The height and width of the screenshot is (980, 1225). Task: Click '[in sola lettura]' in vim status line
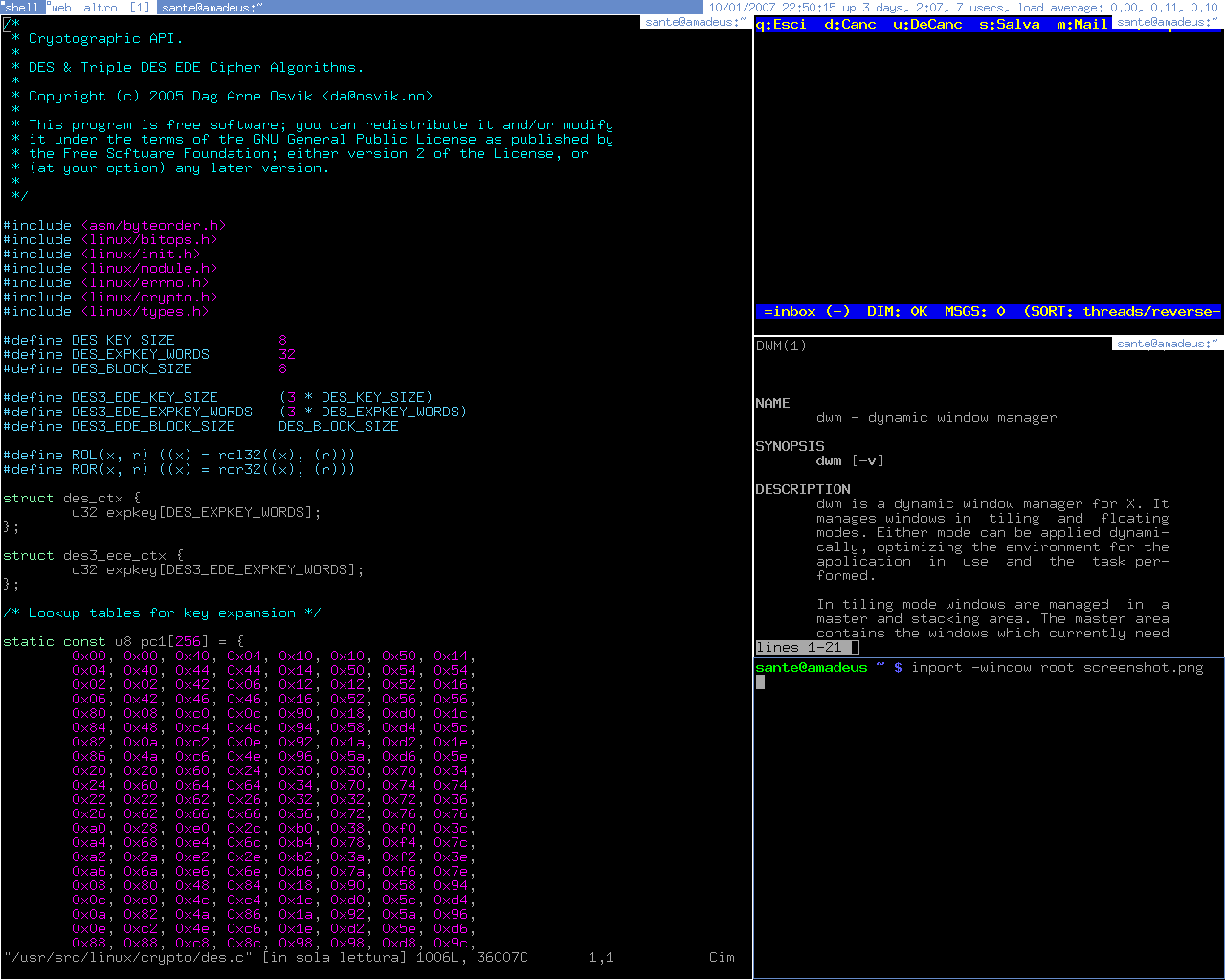(335, 957)
